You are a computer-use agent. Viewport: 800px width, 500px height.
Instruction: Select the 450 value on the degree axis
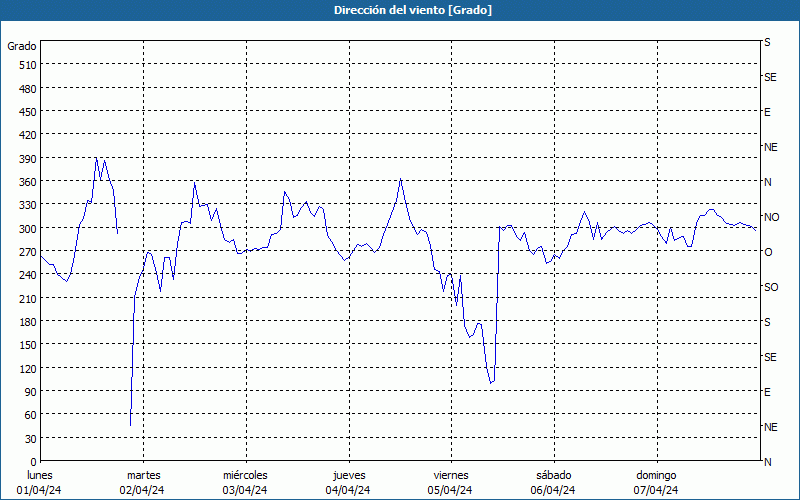point(28,112)
